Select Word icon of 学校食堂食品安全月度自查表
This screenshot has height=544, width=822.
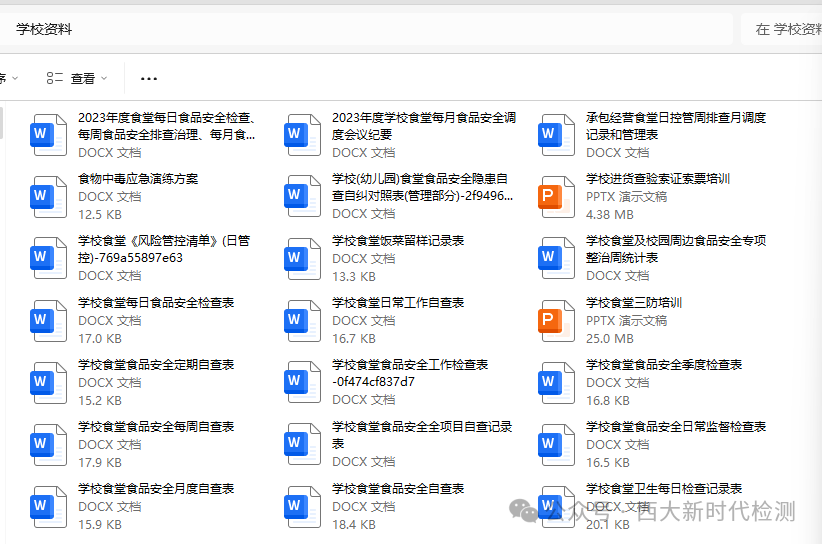(x=48, y=506)
